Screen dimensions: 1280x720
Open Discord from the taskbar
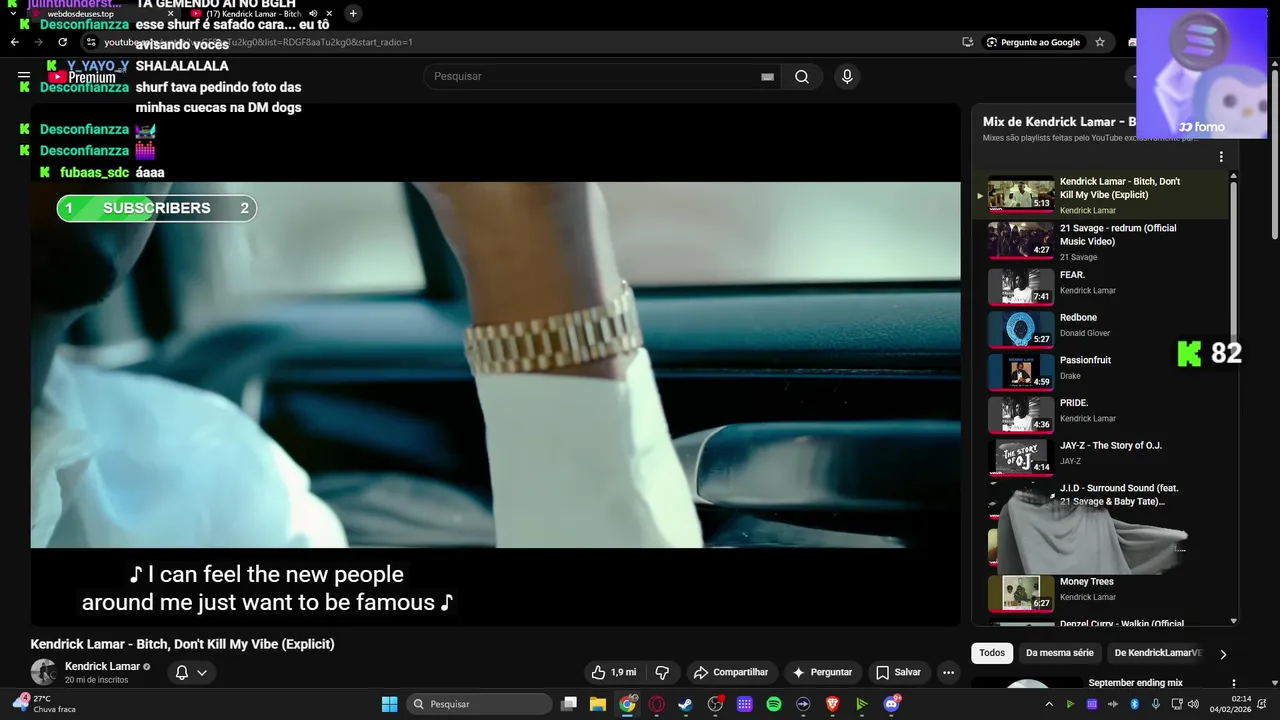coord(891,704)
